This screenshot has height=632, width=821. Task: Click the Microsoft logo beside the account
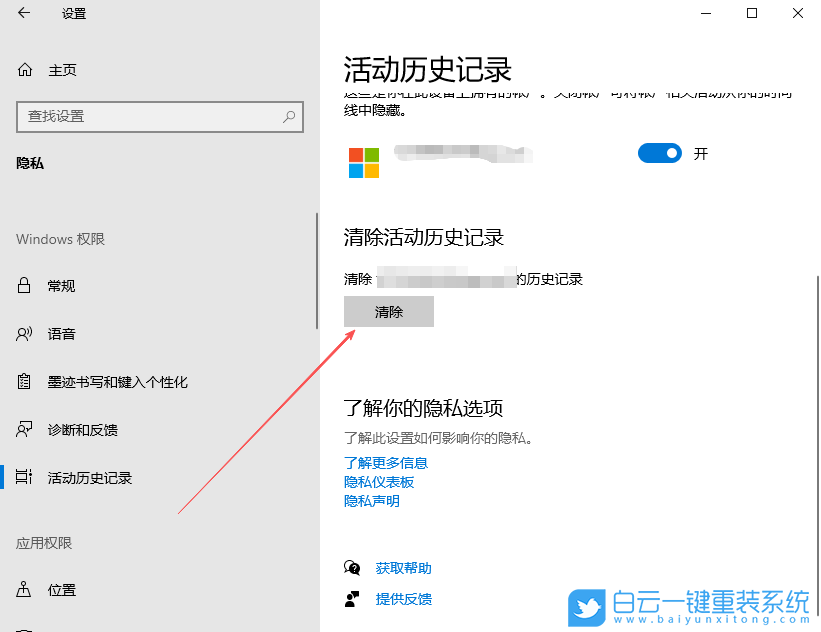pos(362,159)
